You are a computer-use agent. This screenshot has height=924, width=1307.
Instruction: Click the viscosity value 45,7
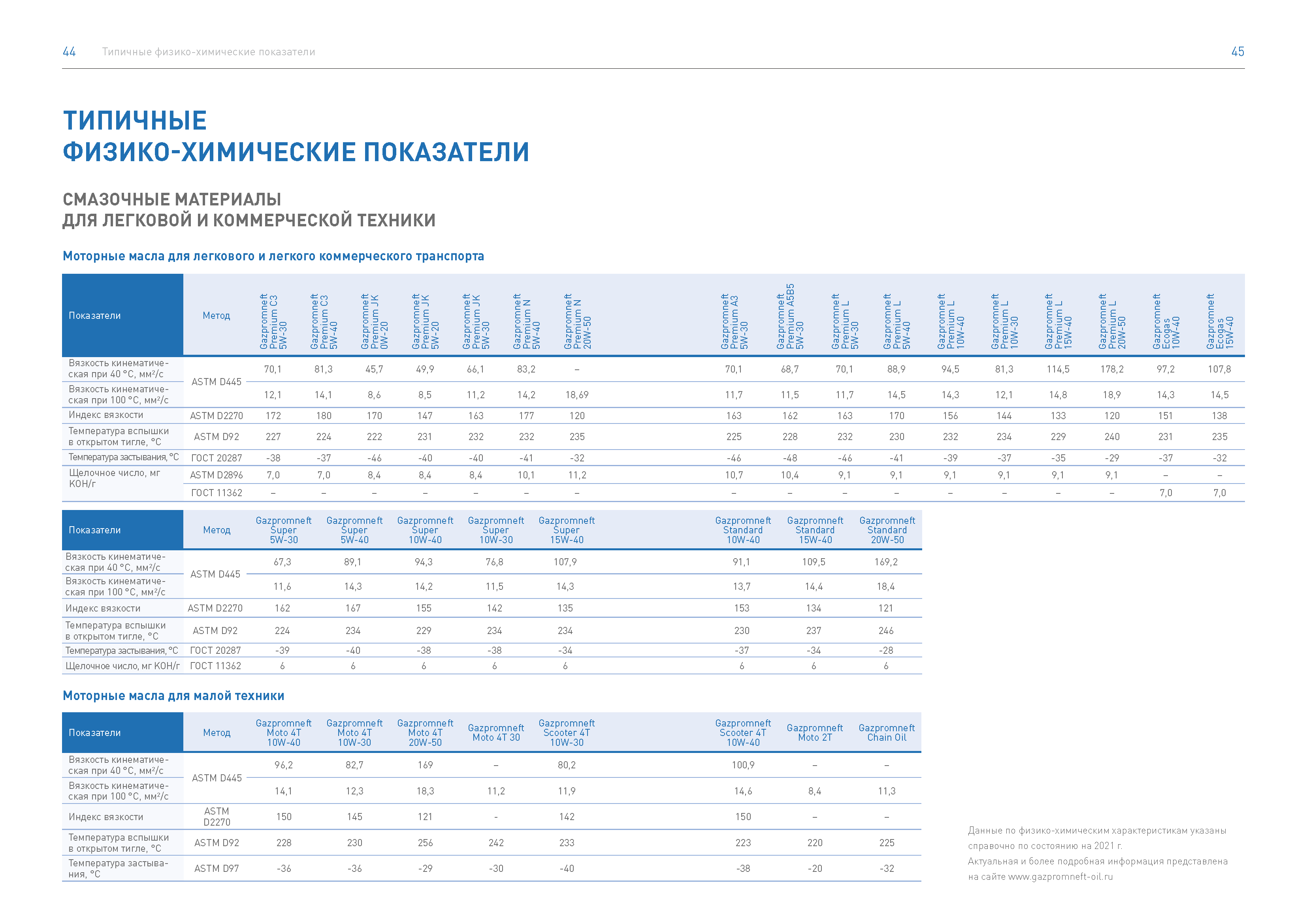tap(375, 369)
